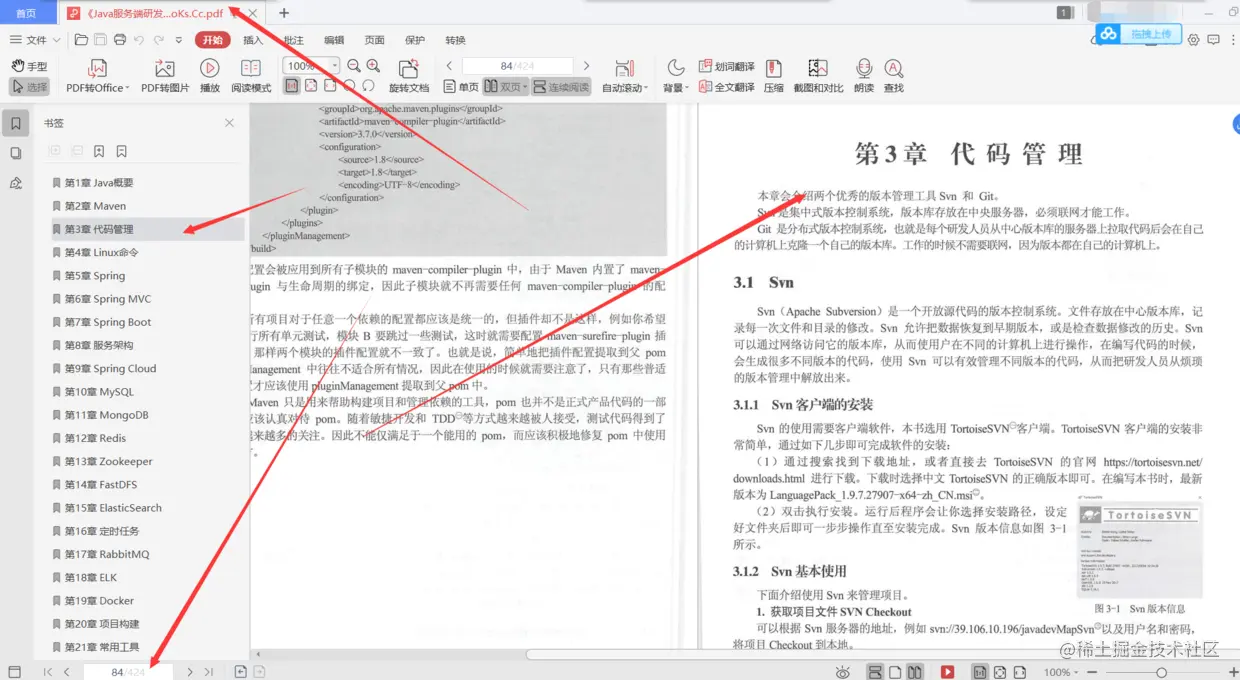Screen dimensions: 1240x680
Task: Open the find tool (查找)
Action: [x=893, y=76]
